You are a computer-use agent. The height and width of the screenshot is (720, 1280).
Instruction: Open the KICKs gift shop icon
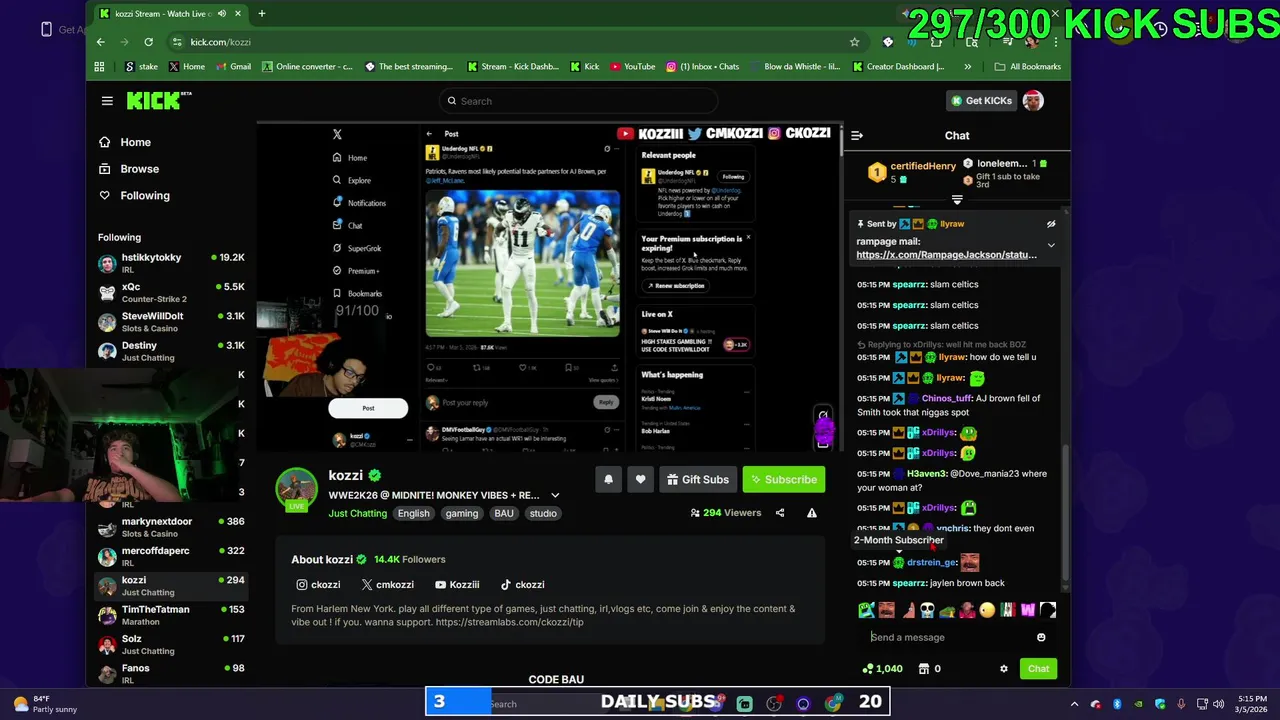coord(924,669)
